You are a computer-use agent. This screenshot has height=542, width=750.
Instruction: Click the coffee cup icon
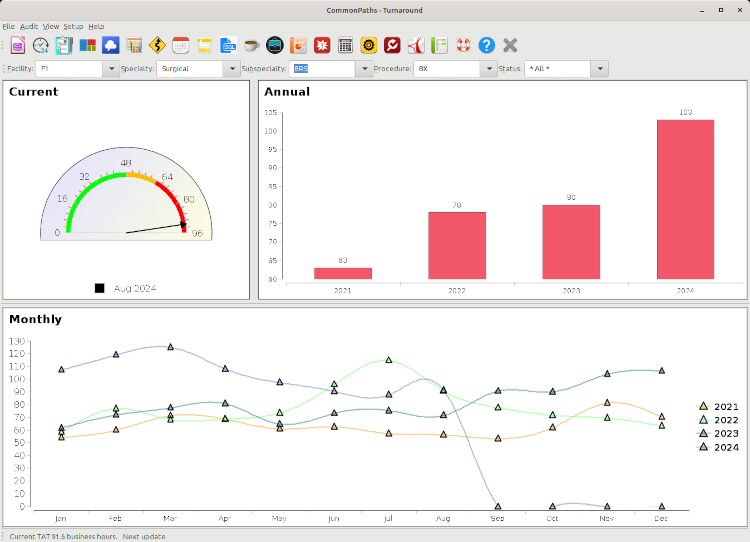(x=251, y=45)
